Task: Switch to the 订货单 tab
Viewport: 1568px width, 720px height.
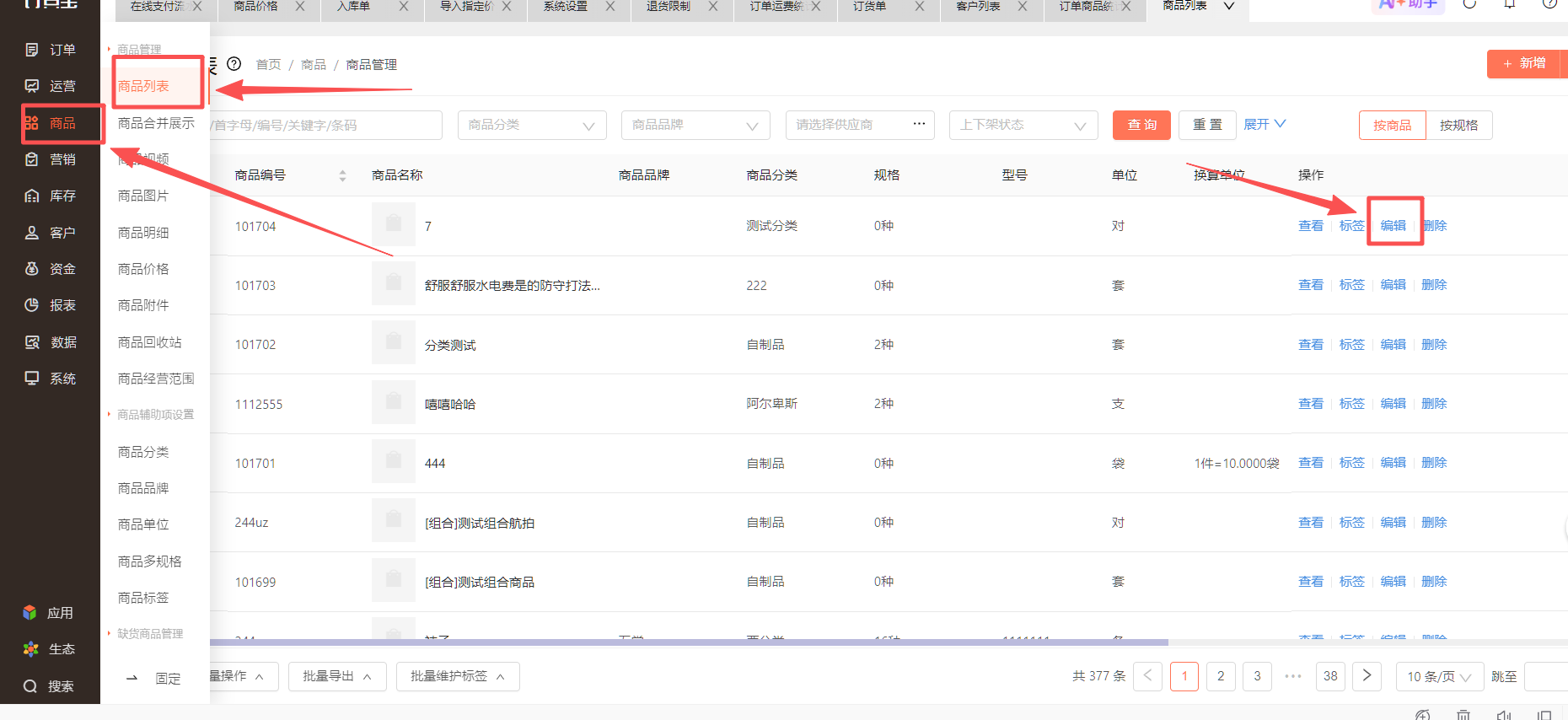Action: (870, 6)
